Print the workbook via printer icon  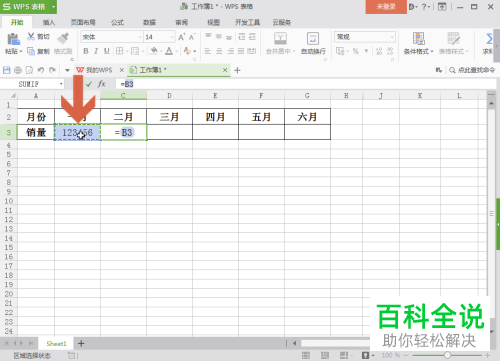pos(18,70)
